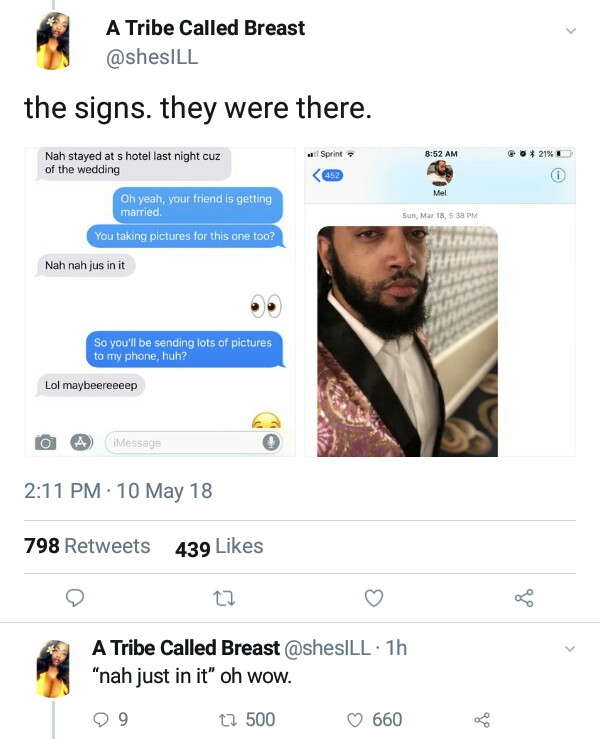Open the main tweet author's avatar
The image size is (600, 739).
[x=52, y=42]
